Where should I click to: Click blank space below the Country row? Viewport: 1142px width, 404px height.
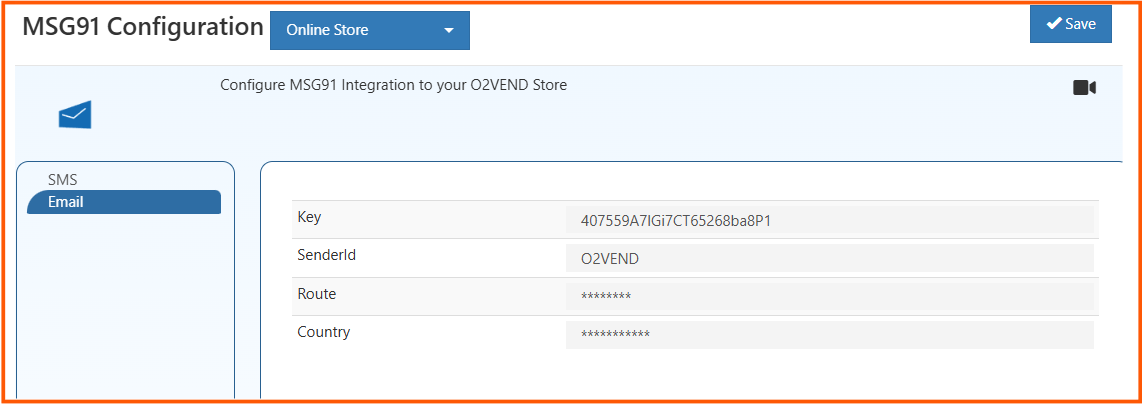click(690, 375)
